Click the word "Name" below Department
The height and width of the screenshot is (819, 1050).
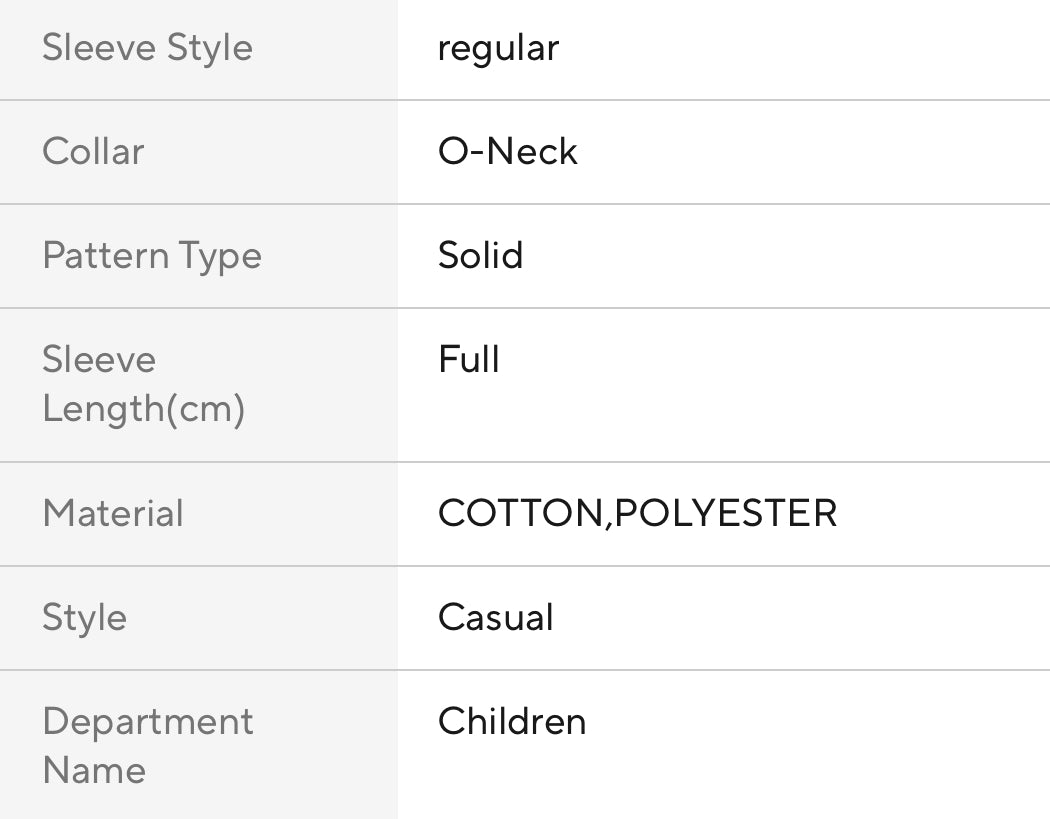click(x=94, y=771)
